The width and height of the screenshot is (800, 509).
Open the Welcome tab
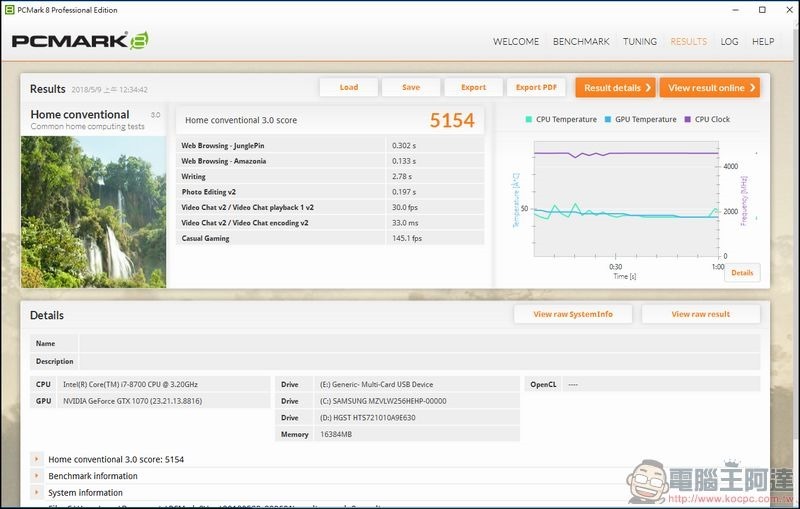pyautogui.click(x=516, y=42)
